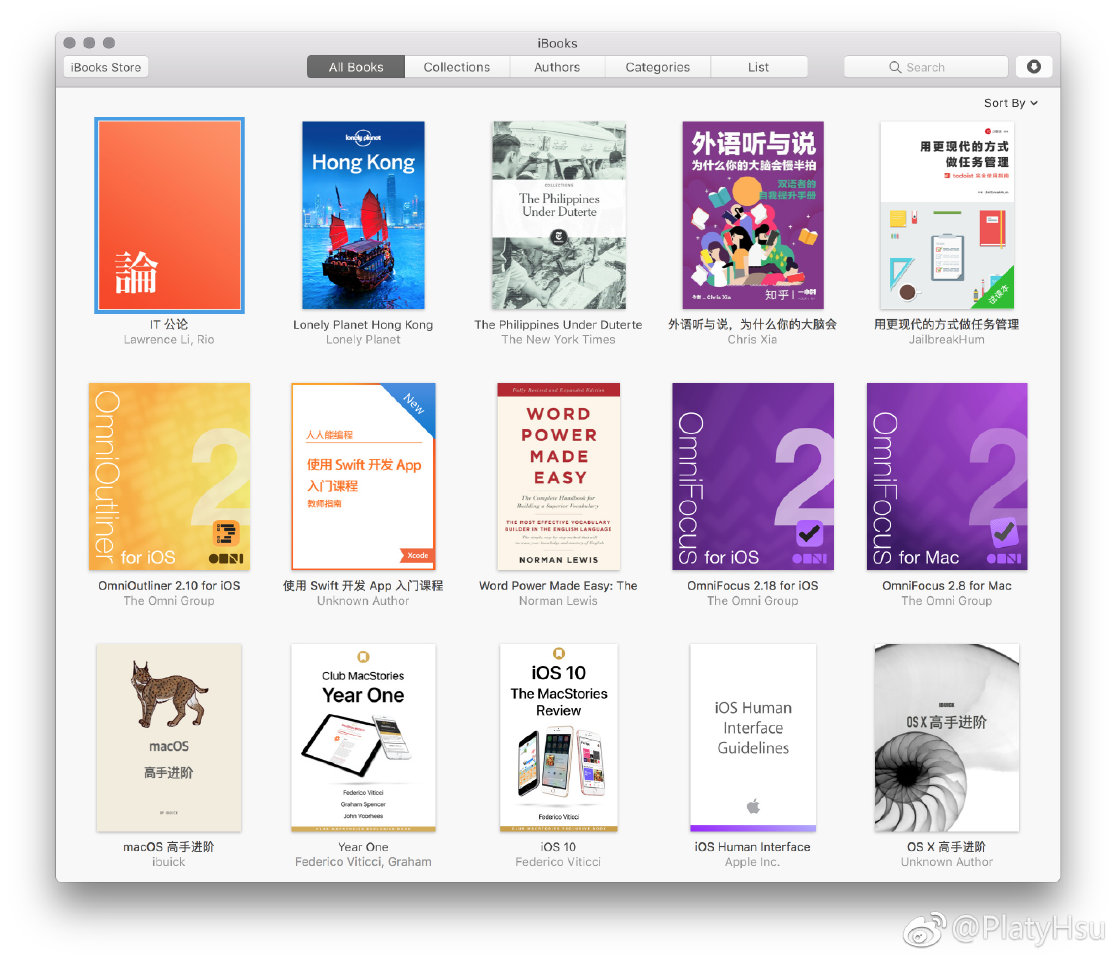Open the Lonely Planet Hong Kong book

(363, 215)
